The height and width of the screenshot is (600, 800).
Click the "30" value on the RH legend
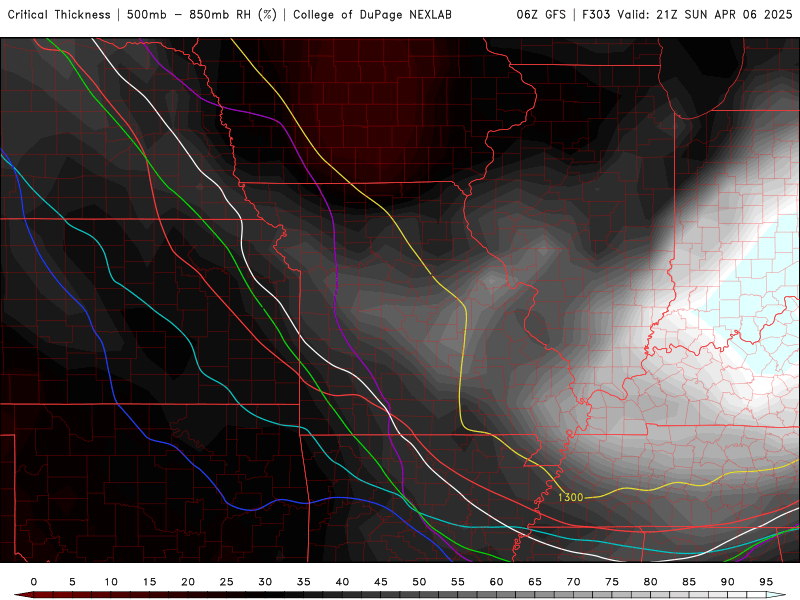[x=265, y=582]
